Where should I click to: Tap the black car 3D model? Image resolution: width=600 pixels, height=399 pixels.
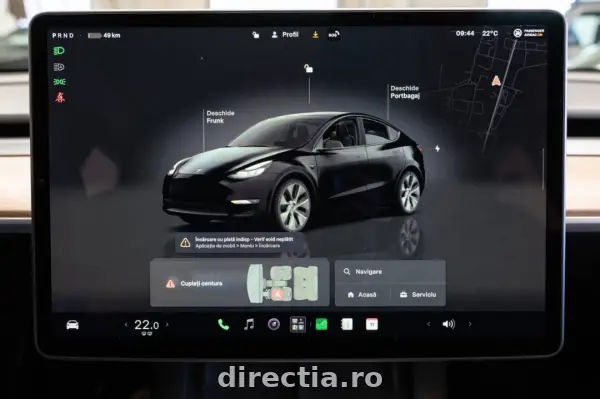(x=294, y=171)
